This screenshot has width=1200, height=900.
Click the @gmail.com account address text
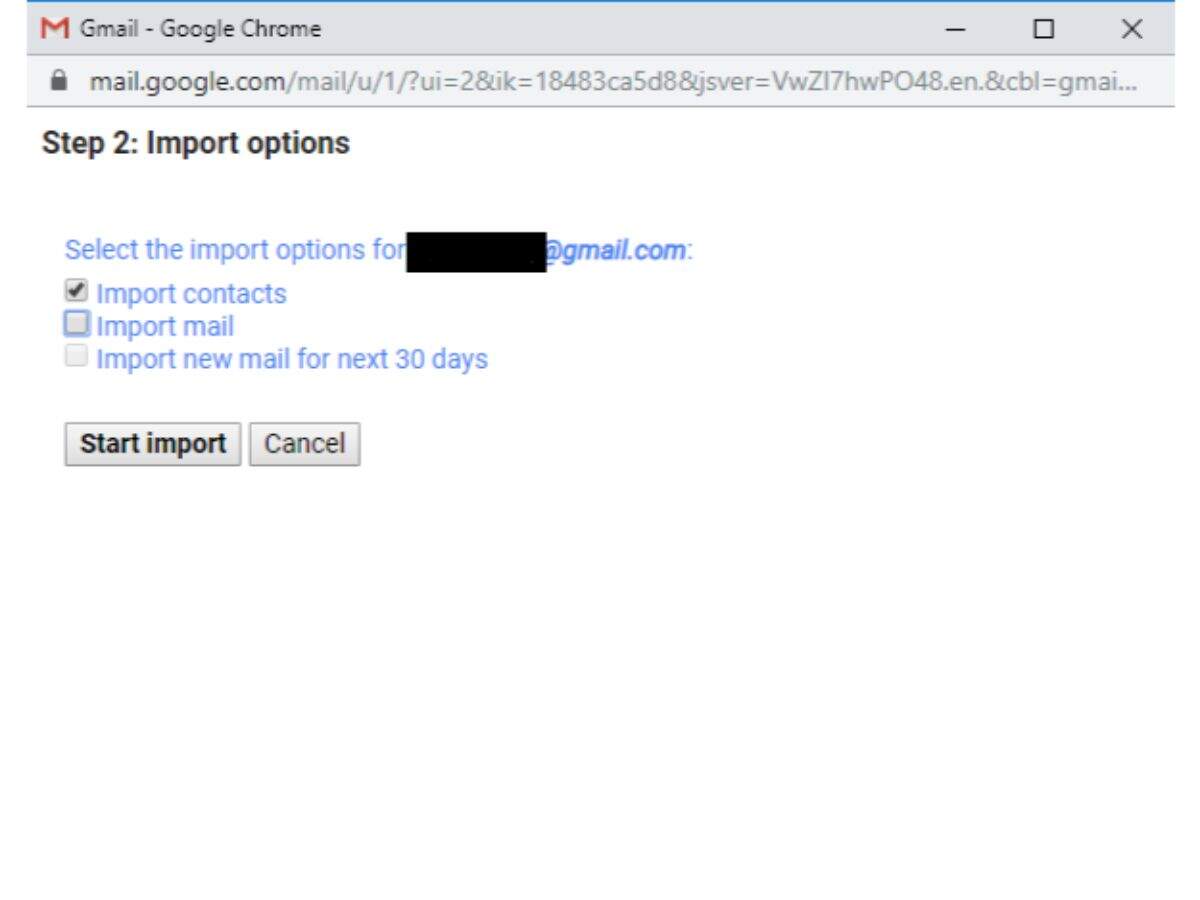click(x=617, y=250)
